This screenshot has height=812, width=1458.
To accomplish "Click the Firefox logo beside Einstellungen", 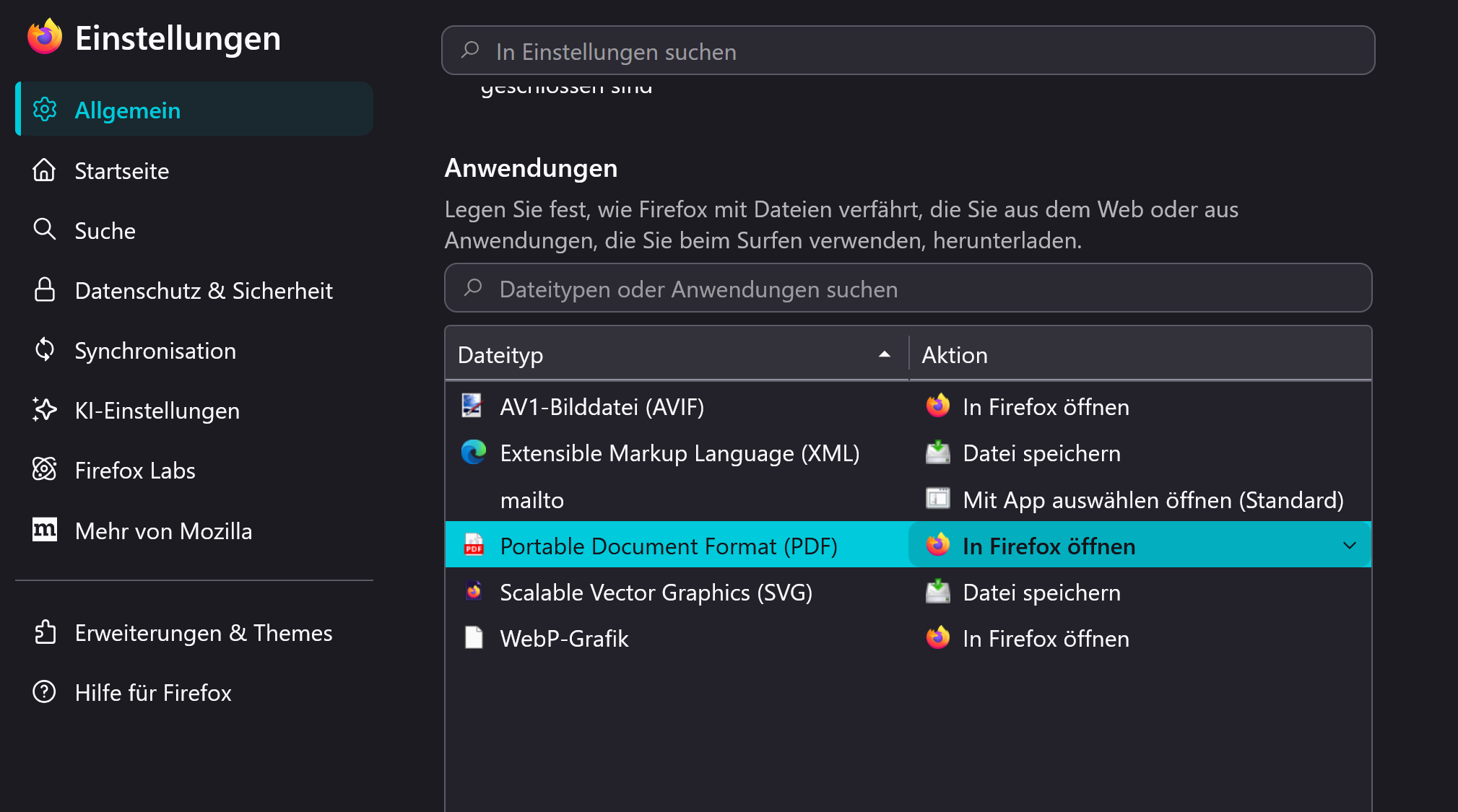I will 45,37.
